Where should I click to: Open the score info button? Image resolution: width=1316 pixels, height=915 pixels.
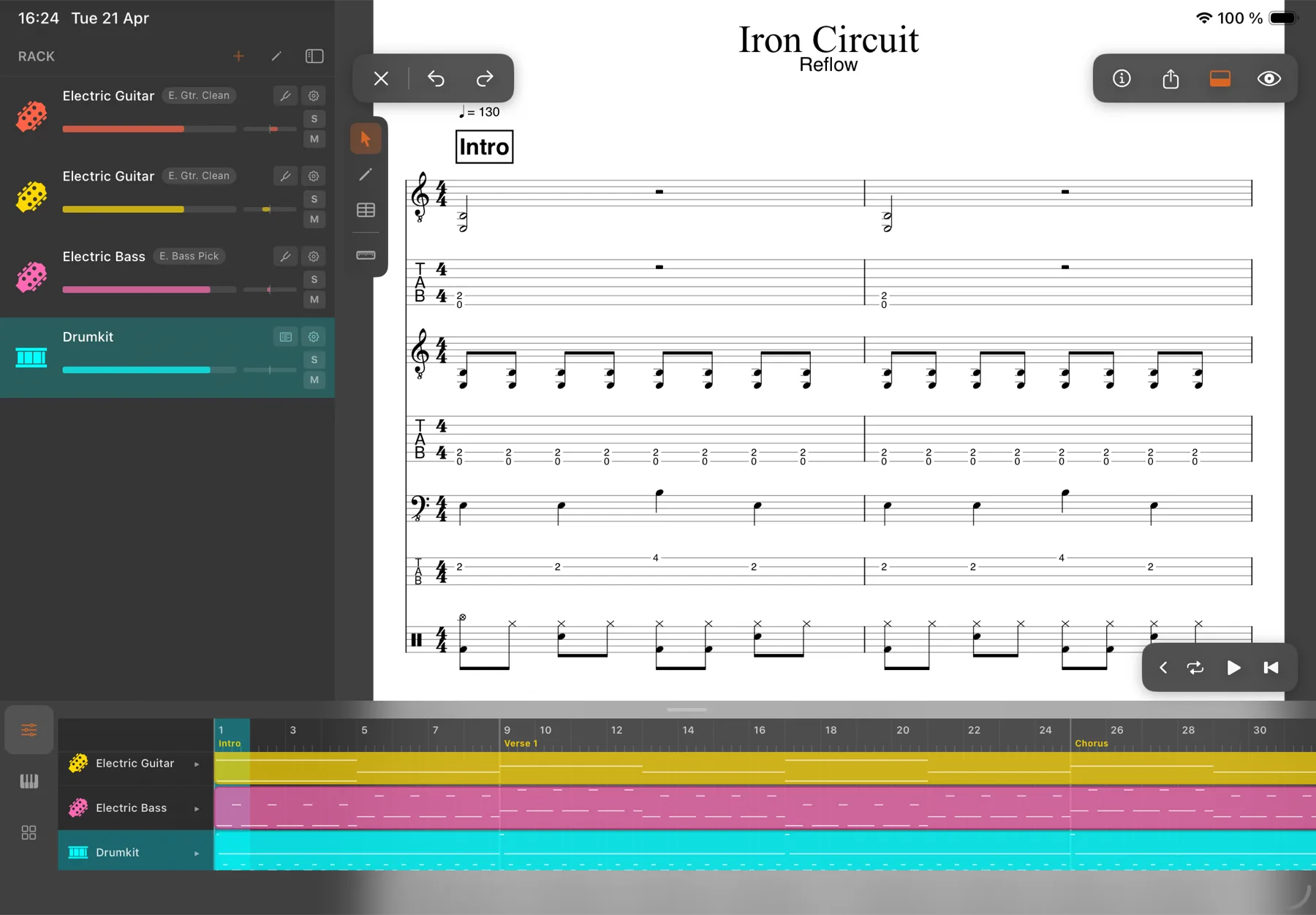tap(1122, 78)
